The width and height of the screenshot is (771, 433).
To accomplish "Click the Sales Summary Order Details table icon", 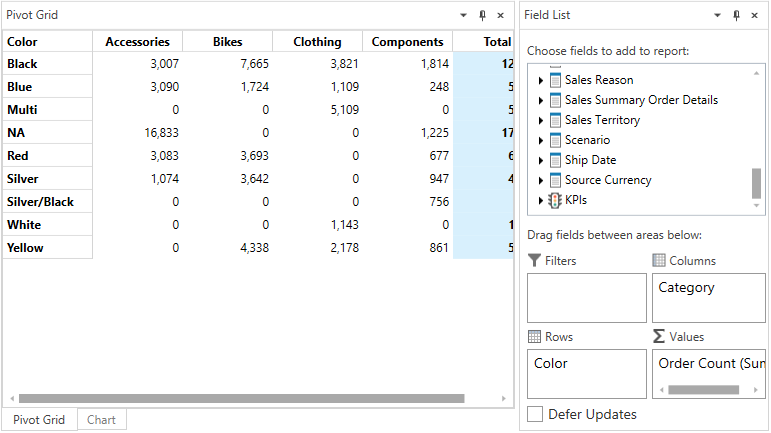I will pyautogui.click(x=555, y=100).
